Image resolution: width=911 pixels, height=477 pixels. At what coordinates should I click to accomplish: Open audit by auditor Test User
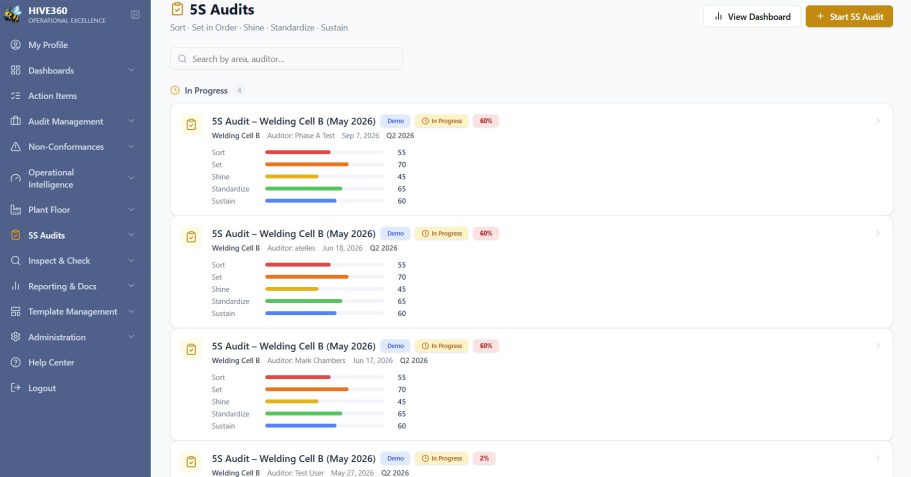click(531, 460)
